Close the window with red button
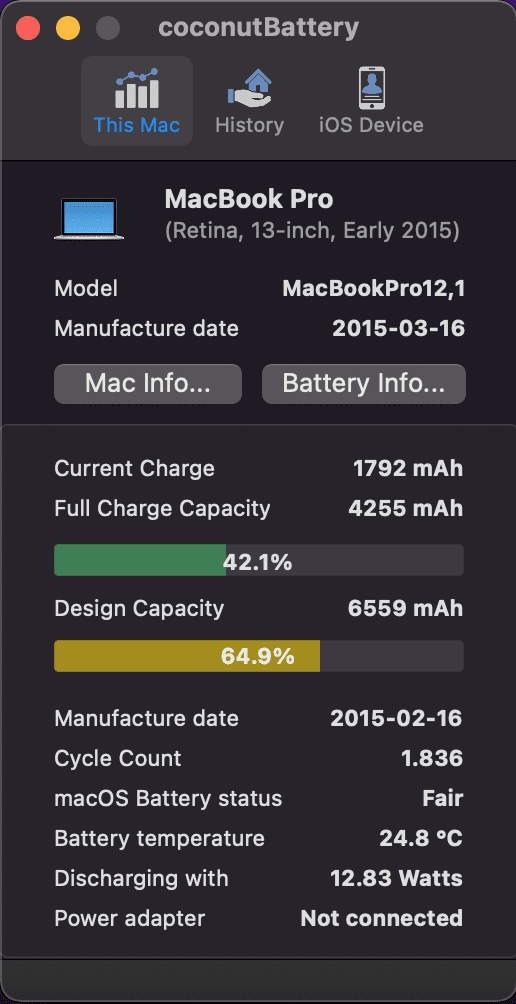516x1004 pixels. pyautogui.click(x=28, y=28)
